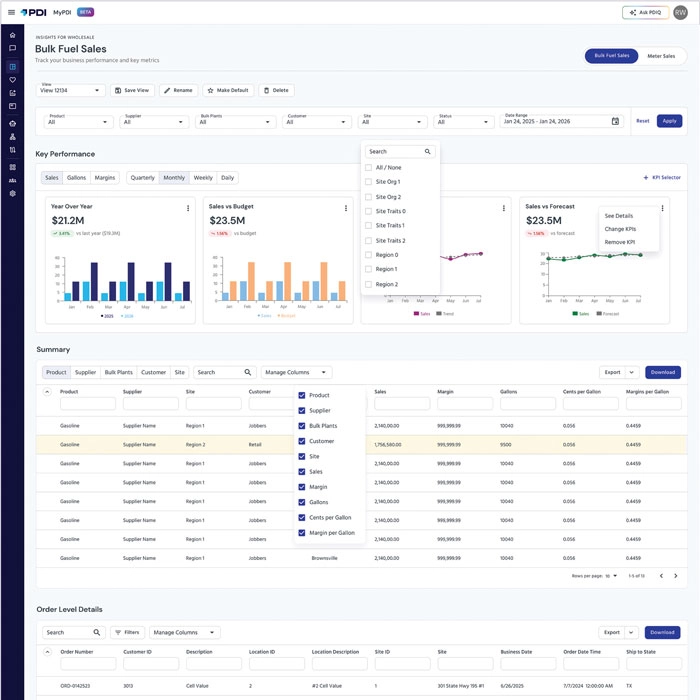Uncheck the Bulk Plants column checkbox

coord(302,425)
